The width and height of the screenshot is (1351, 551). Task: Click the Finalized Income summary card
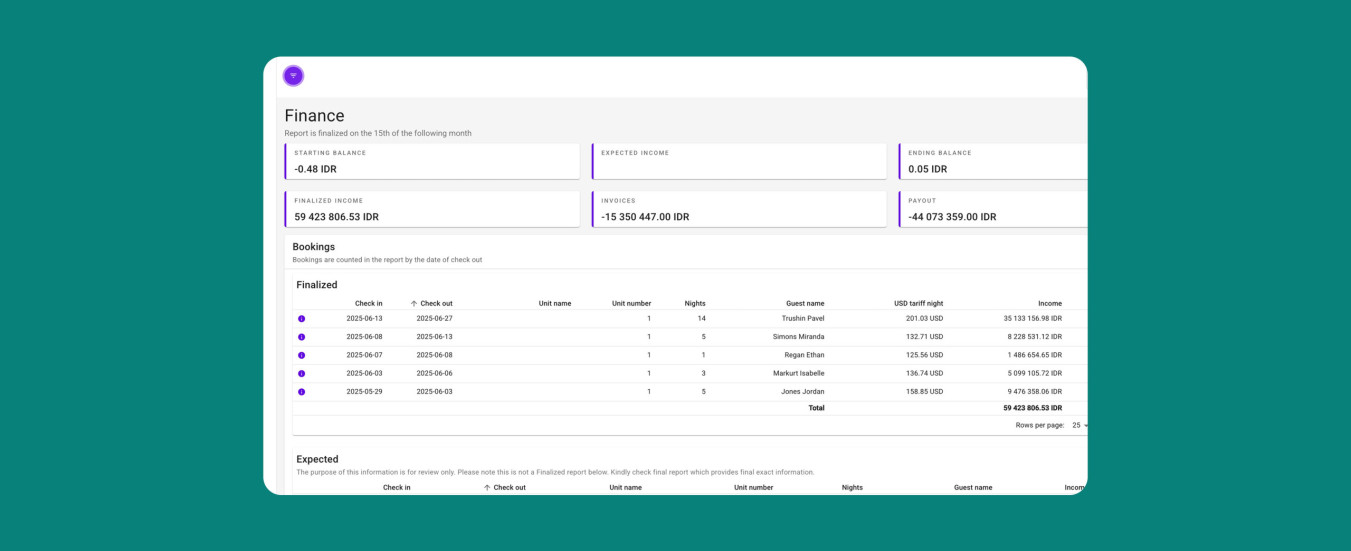point(432,209)
